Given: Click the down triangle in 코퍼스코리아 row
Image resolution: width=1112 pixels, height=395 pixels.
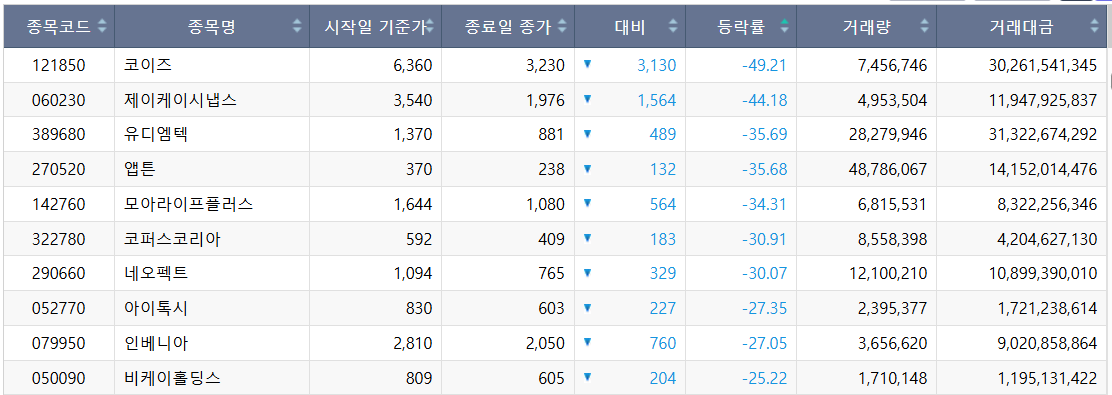Looking at the screenshot, I should click(587, 238).
